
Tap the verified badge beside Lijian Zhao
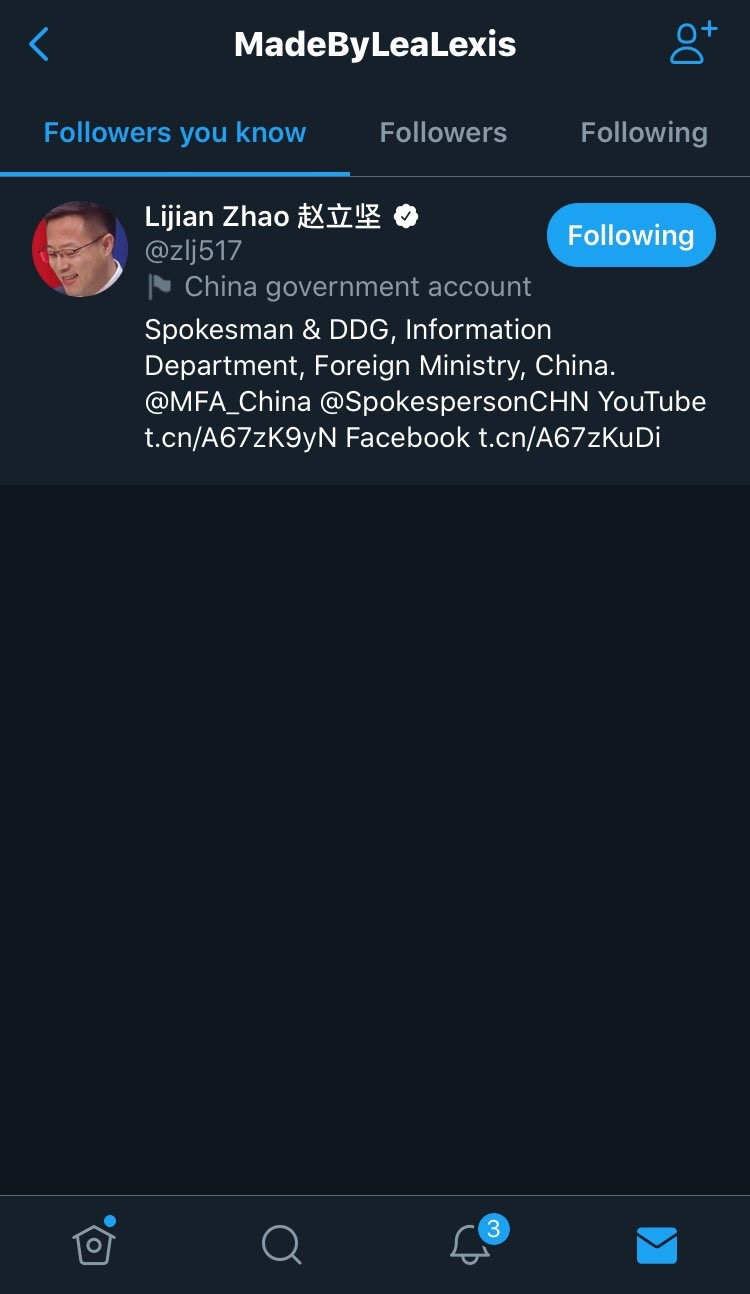[x=406, y=216]
